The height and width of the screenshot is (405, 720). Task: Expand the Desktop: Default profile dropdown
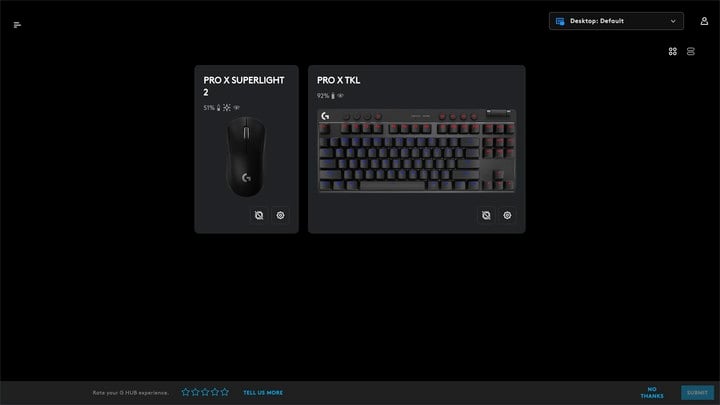pyautogui.click(x=616, y=21)
